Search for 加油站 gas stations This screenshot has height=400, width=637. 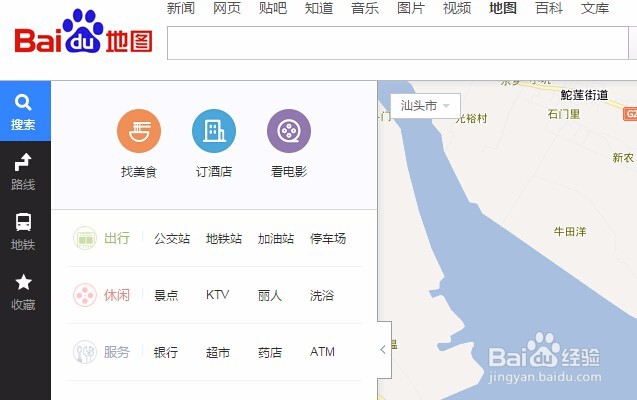(x=276, y=238)
